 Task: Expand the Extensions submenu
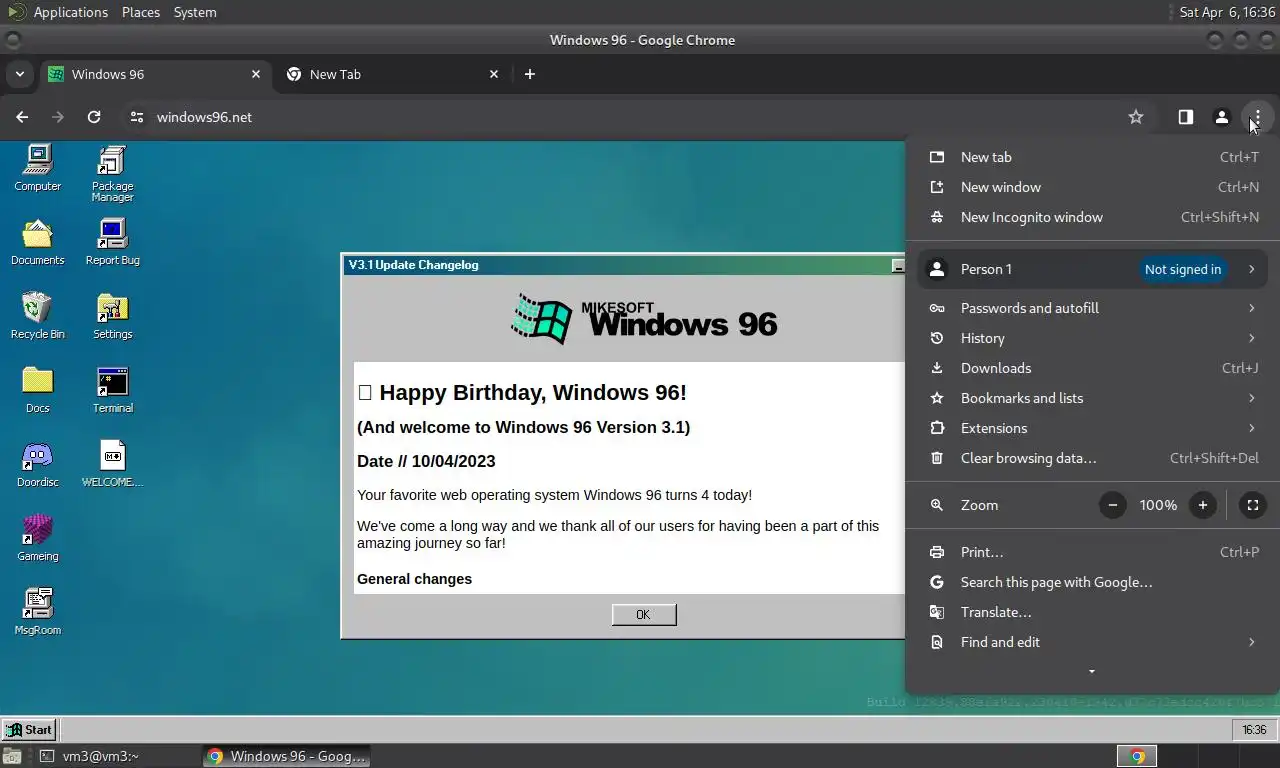tap(1092, 428)
